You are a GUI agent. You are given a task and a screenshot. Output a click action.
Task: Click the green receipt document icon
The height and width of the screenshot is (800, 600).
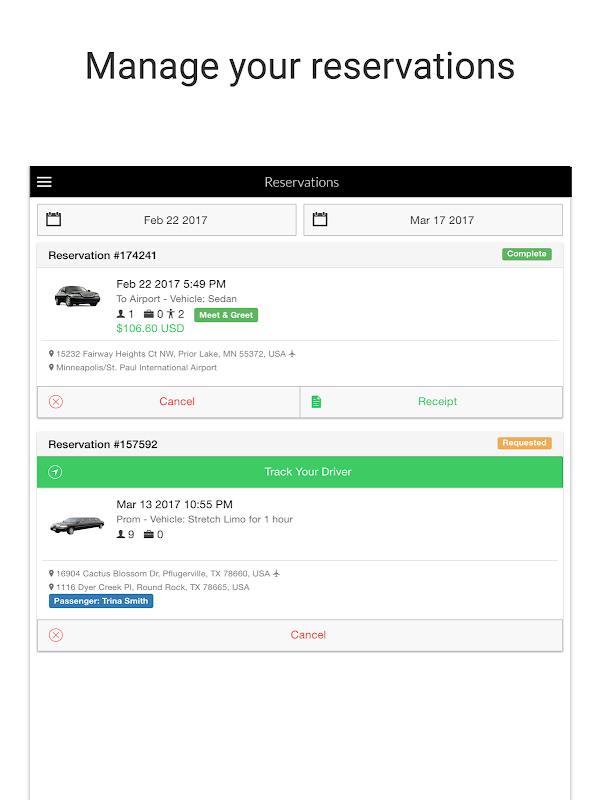coord(316,402)
